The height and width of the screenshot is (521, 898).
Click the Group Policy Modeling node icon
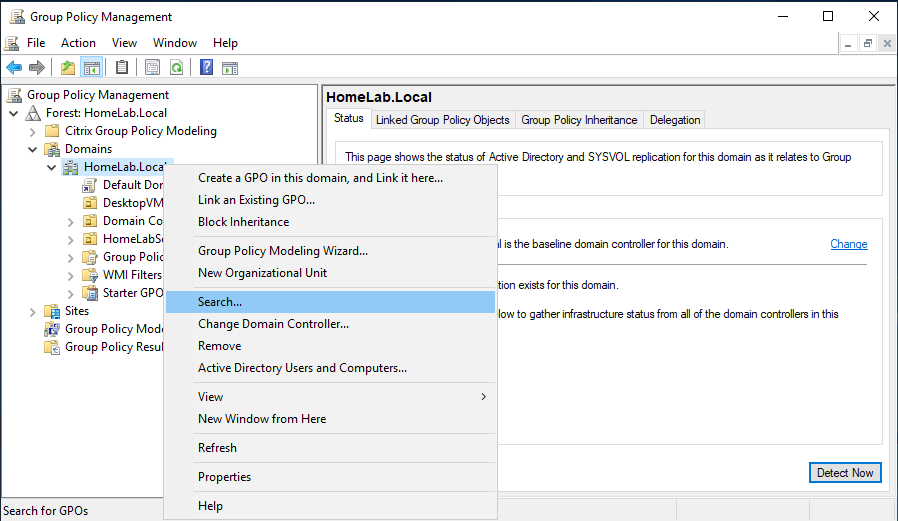pyautogui.click(x=52, y=329)
